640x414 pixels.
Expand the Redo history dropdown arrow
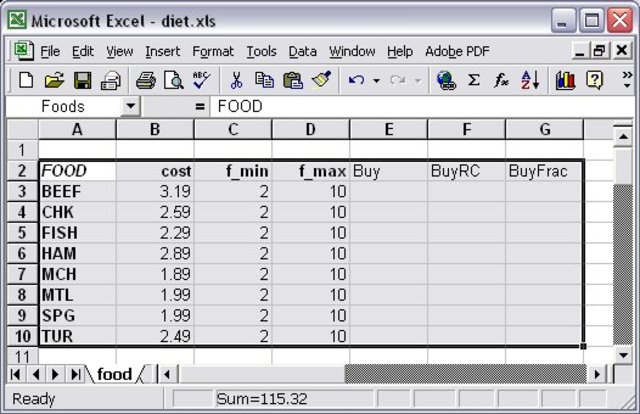(418, 80)
